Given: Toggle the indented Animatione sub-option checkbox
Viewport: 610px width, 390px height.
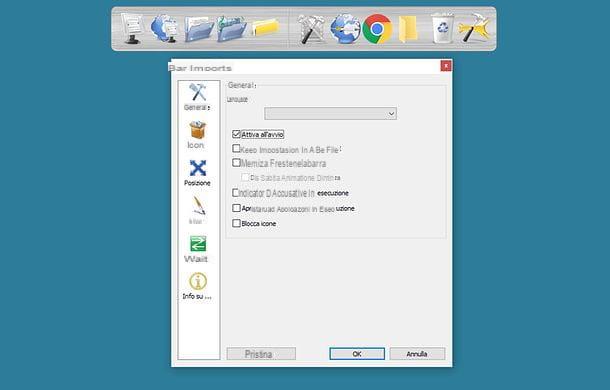Looking at the screenshot, I should tap(245, 177).
